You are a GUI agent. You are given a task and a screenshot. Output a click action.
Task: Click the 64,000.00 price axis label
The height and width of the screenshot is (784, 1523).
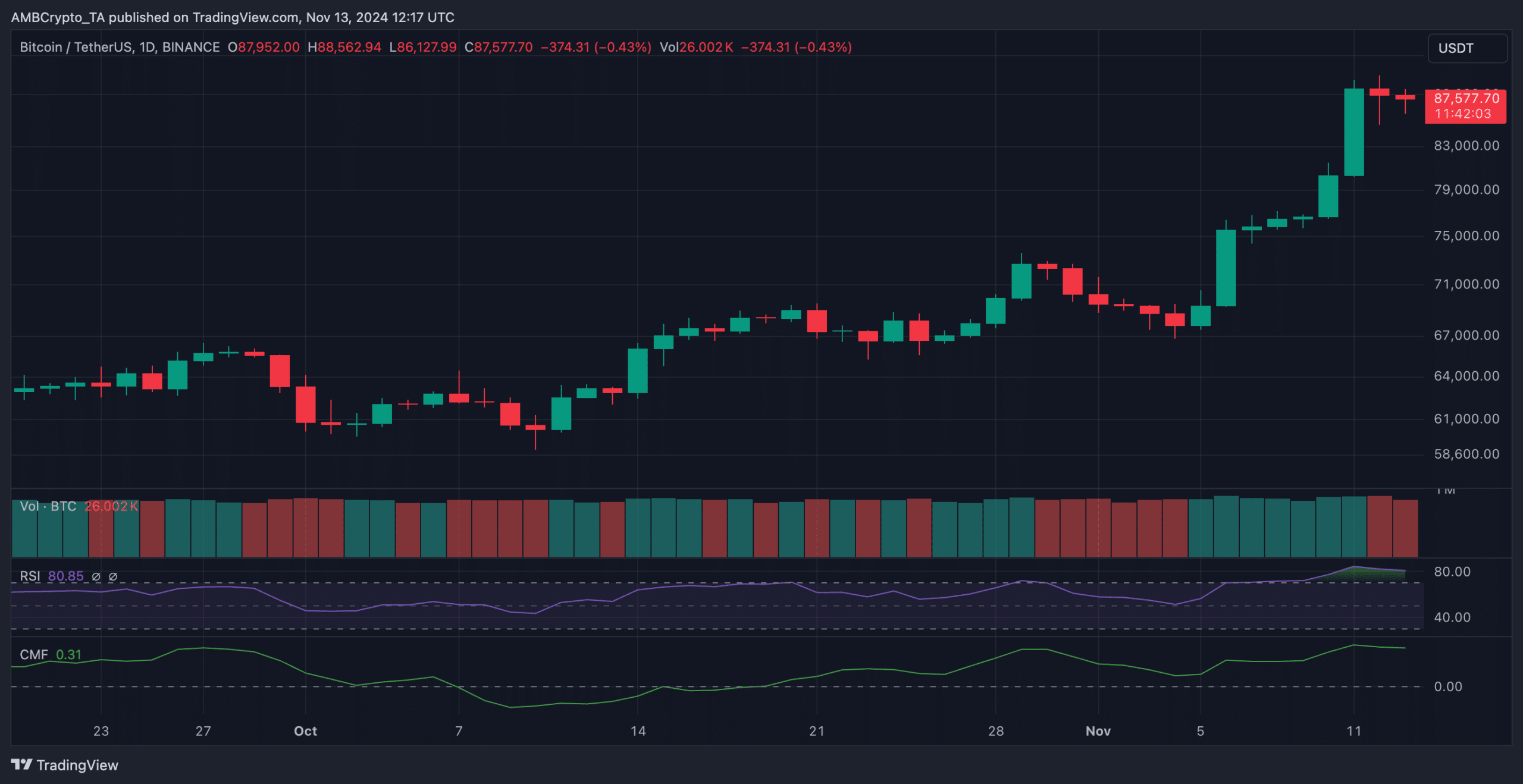coord(1466,376)
